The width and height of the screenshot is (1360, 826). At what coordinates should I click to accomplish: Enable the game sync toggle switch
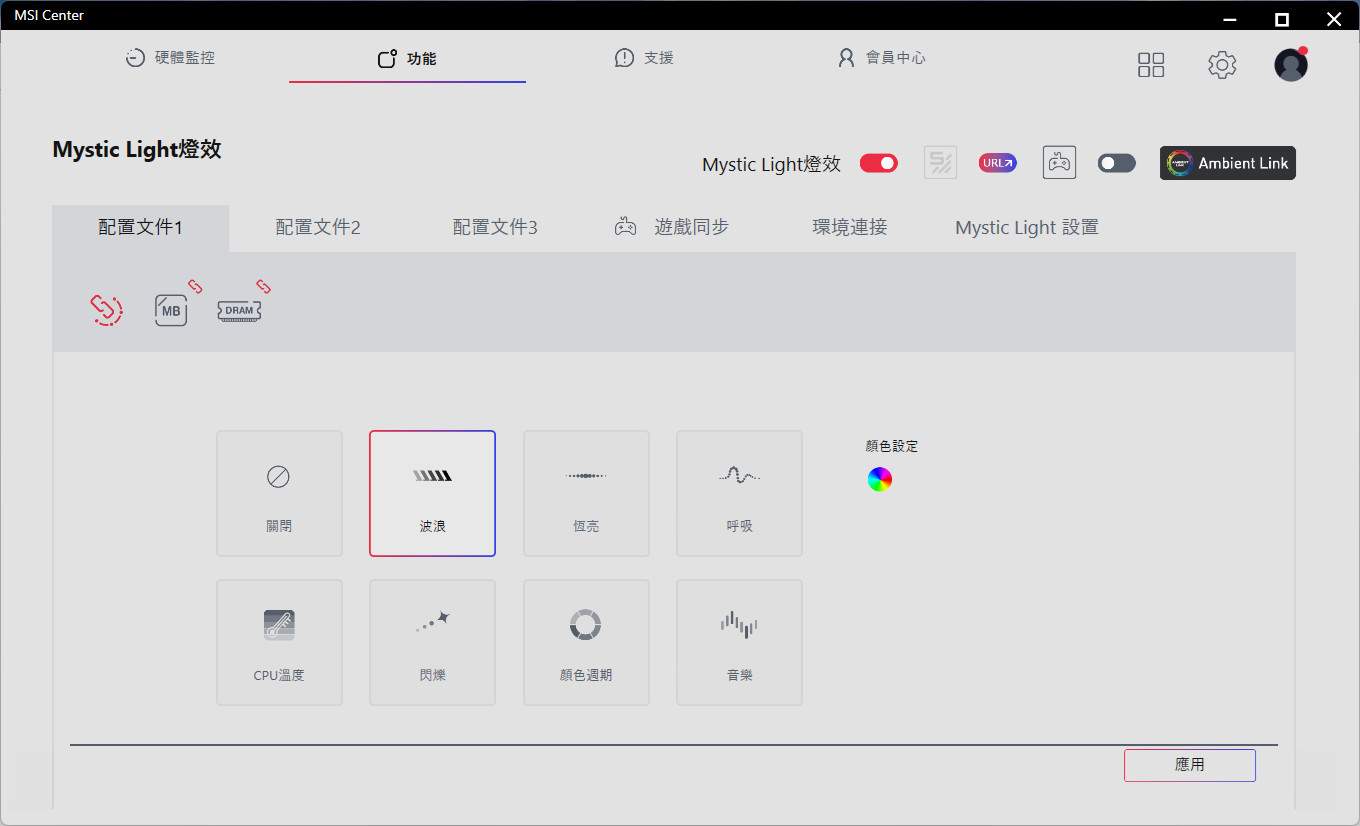[1116, 163]
